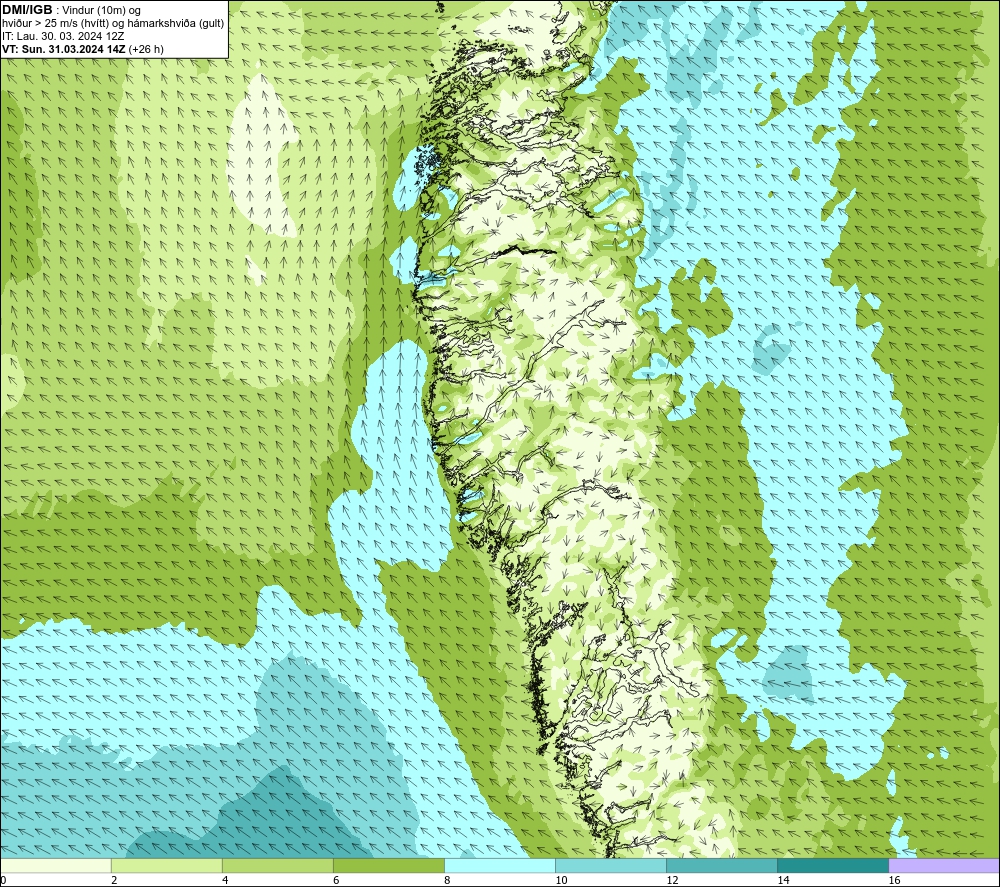
Task: Click the scale label '8'
Action: (x=447, y=880)
